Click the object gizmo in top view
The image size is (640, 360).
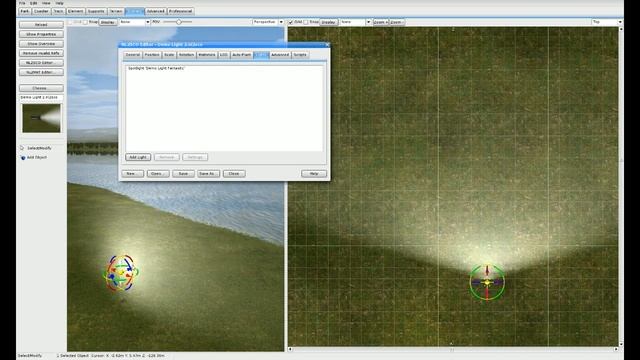487,282
